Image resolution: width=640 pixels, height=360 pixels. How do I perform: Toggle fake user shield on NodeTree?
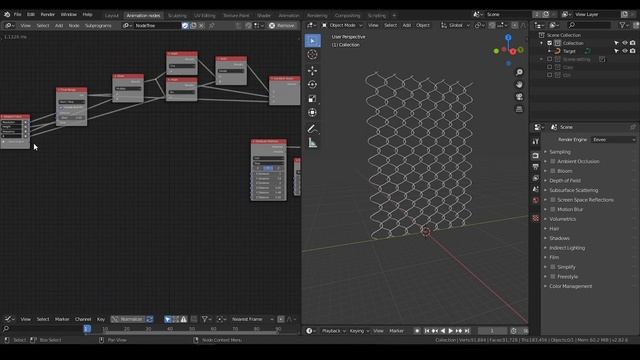pos(185,25)
